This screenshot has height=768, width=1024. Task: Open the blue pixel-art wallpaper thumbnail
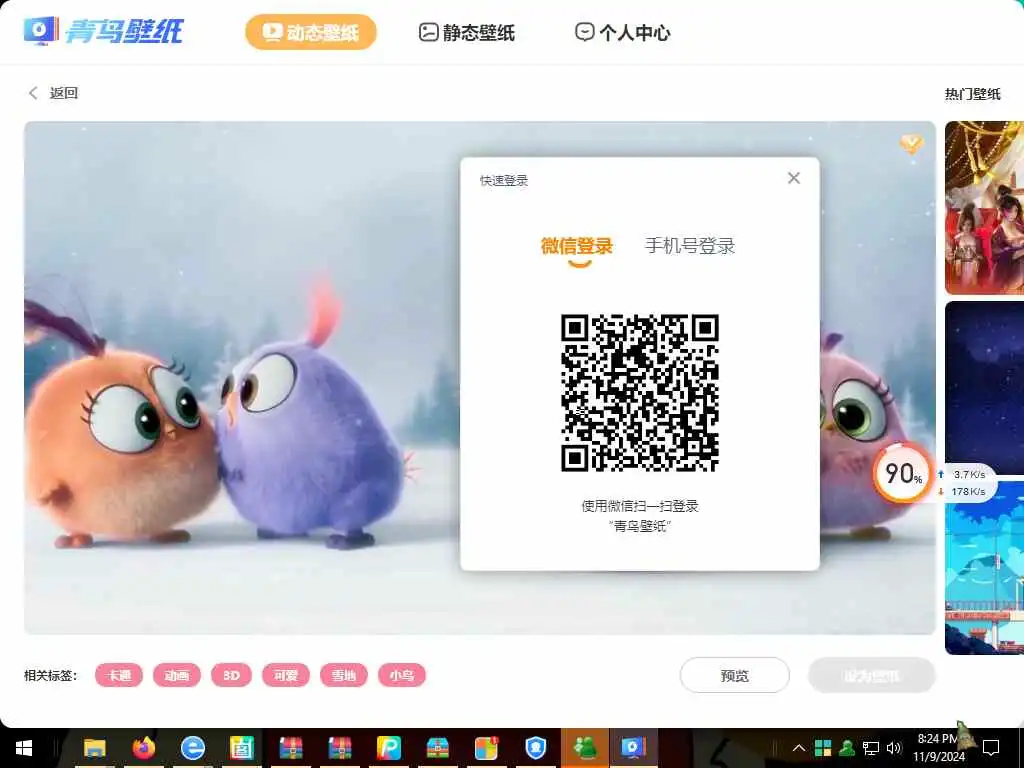coord(984,568)
